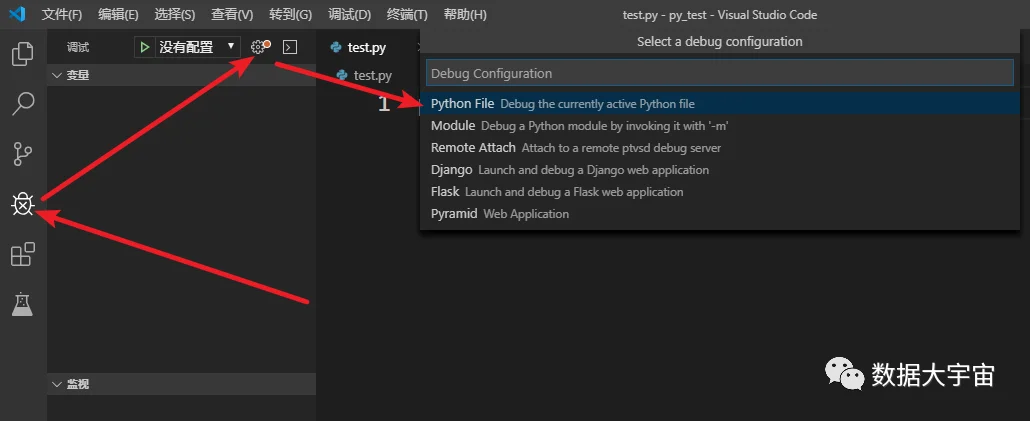Select the Pyramid debug configuration
Viewport: 1030px width, 421px height.
[719, 213]
